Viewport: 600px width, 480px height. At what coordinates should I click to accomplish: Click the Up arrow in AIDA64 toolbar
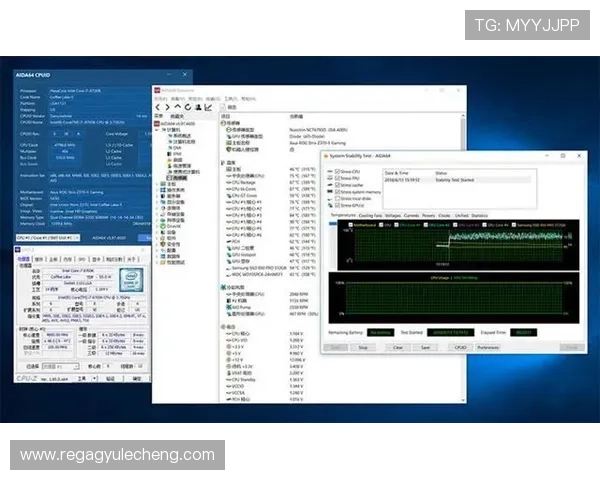[177, 106]
